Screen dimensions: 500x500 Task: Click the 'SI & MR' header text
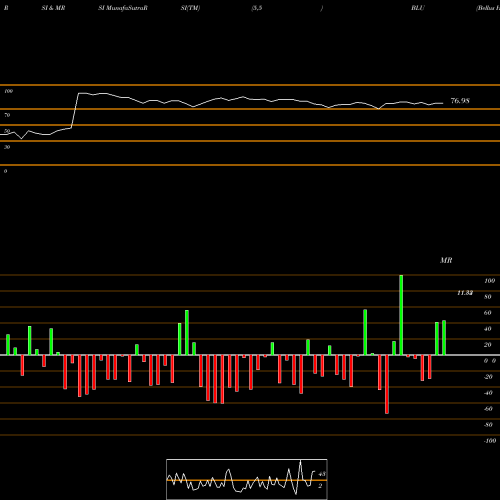click(53, 8)
